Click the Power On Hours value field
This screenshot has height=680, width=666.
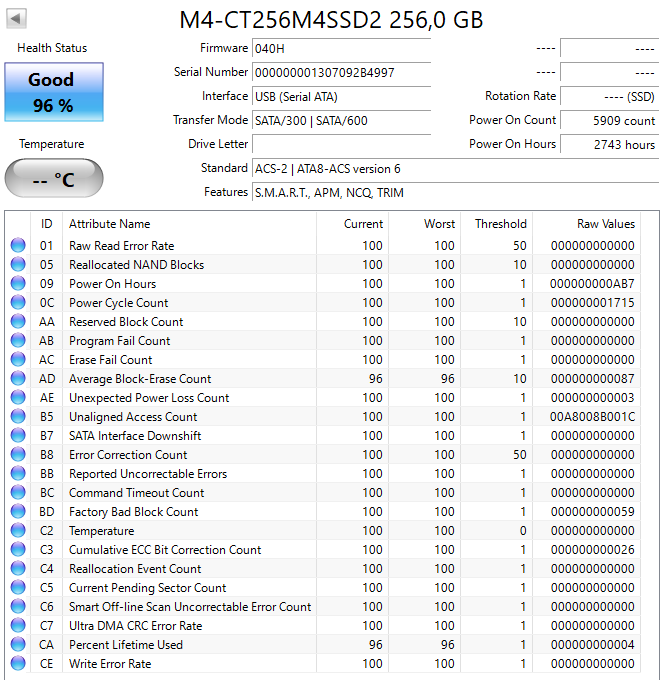609,144
